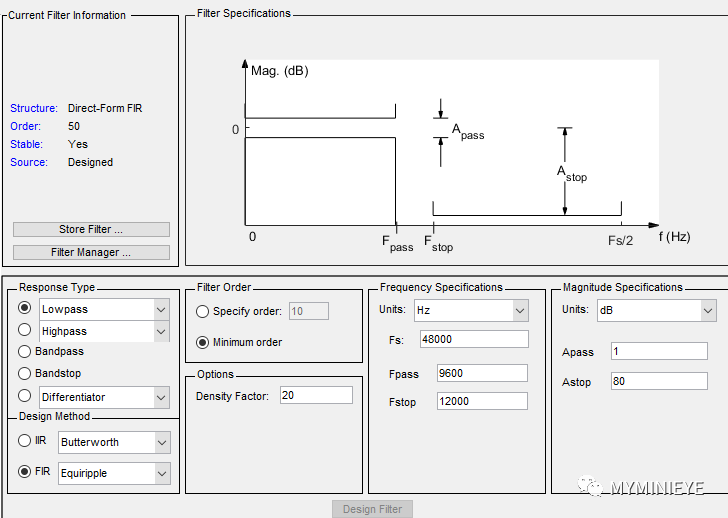The image size is (728, 518).
Task: Select the Bandstop response type
Action: [x=25, y=374]
